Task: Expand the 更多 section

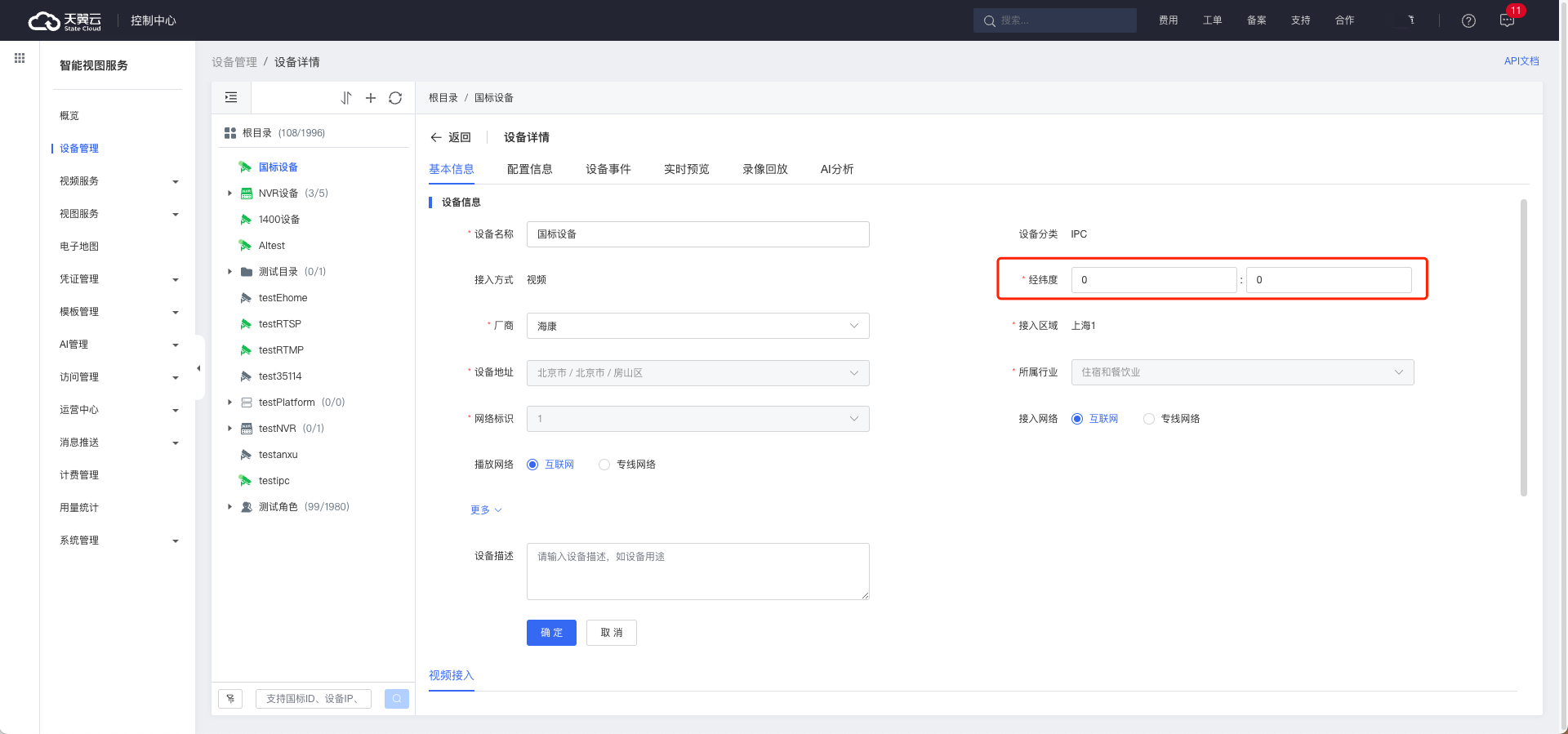Action: (x=486, y=510)
